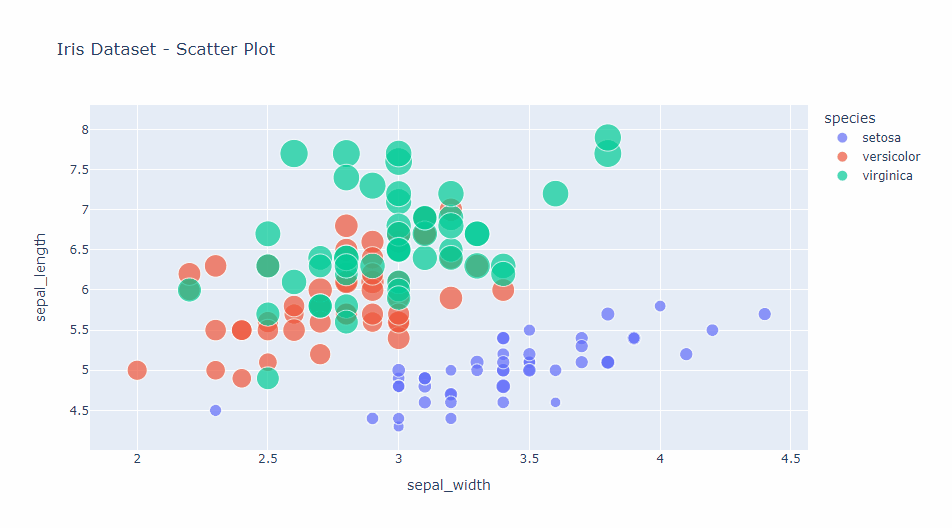This screenshot has width=952, height=528.
Task: Select the leftmost versicolor point at width 2
Action: tap(137, 370)
